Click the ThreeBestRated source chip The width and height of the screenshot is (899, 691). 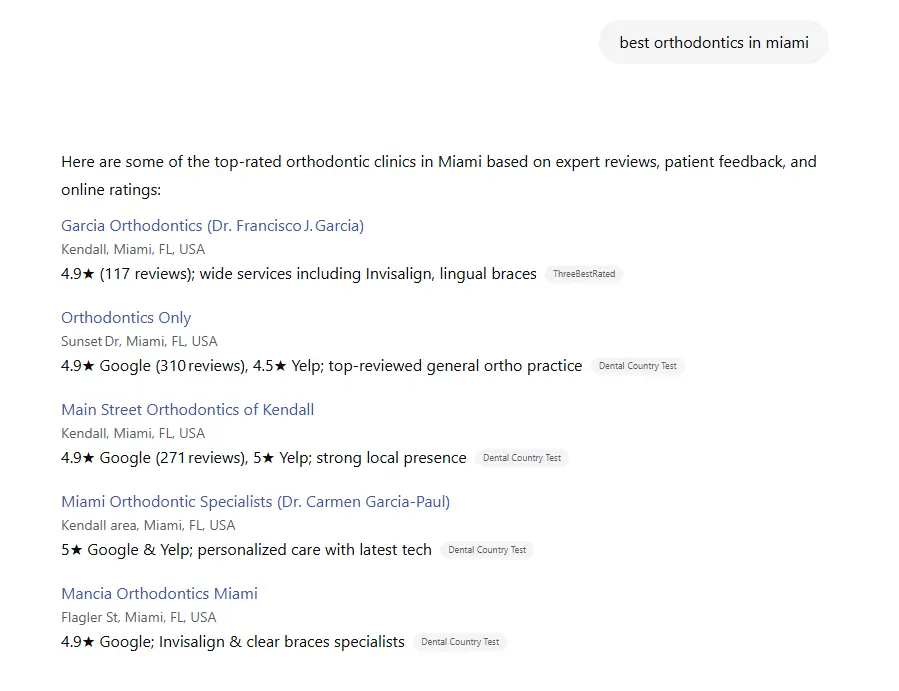coord(584,274)
